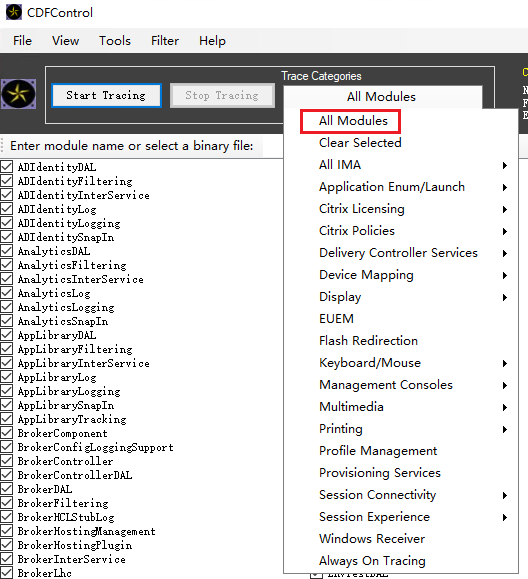Click the AppLibraryFiltering module name
Screen dimensions: 528x579
coord(75,349)
